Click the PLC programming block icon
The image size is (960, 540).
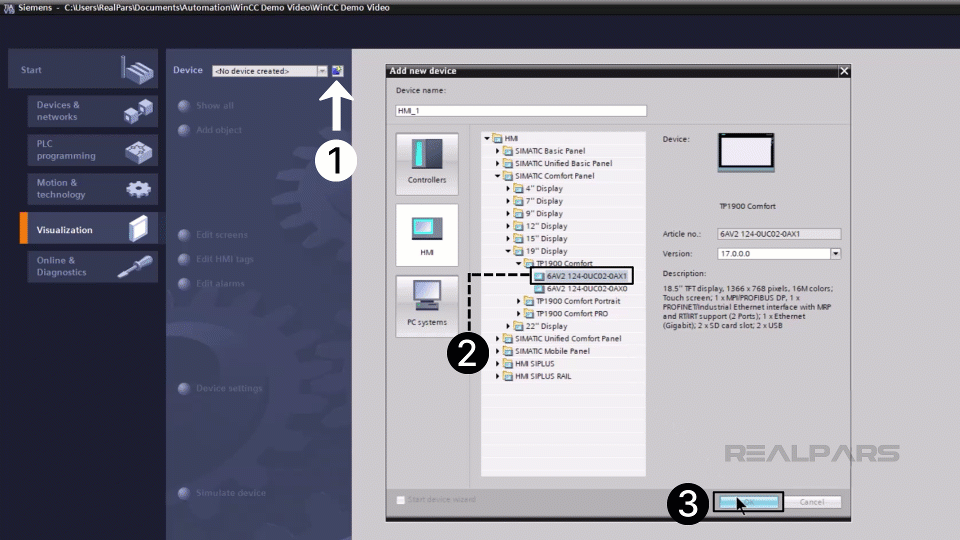point(138,151)
